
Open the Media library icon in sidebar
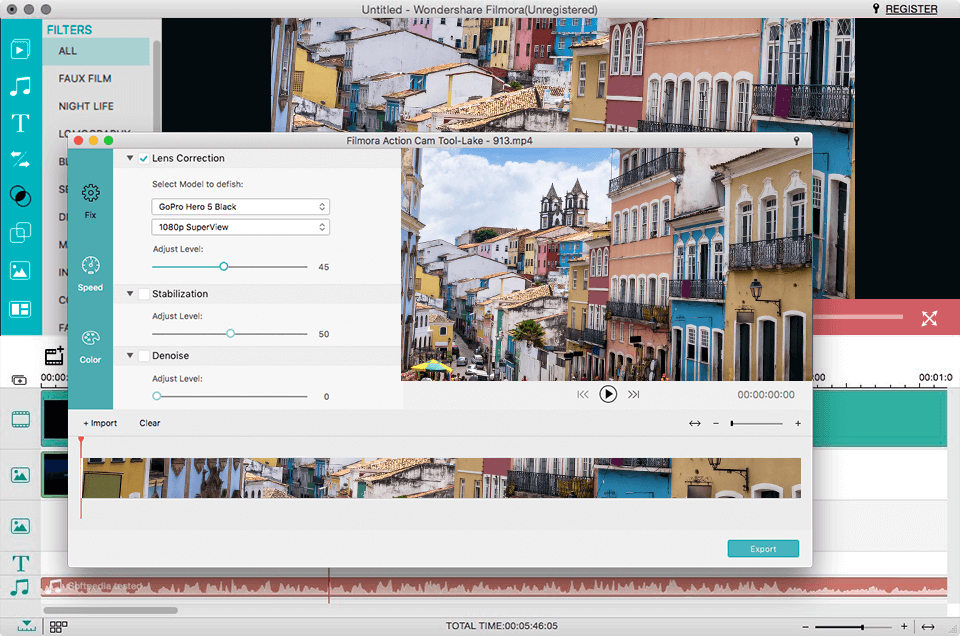[x=20, y=49]
